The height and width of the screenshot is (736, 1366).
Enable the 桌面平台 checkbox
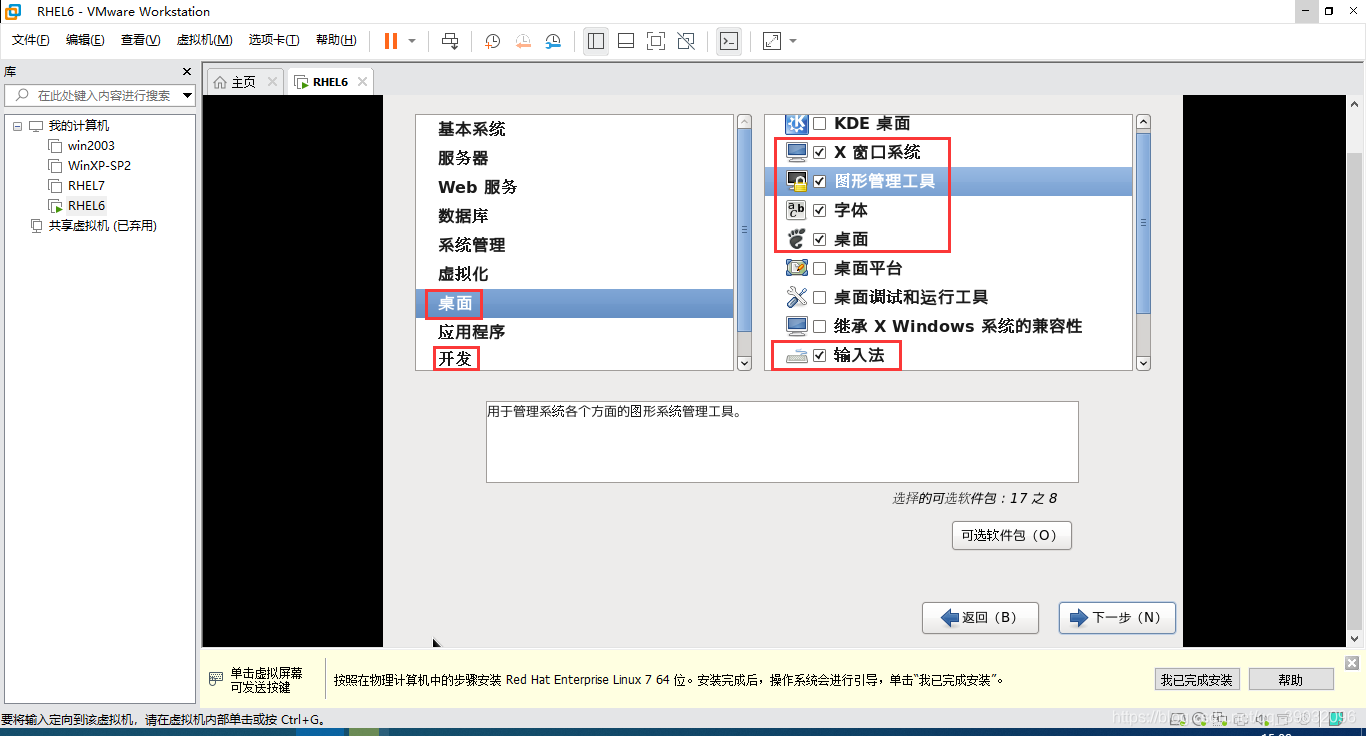819,269
